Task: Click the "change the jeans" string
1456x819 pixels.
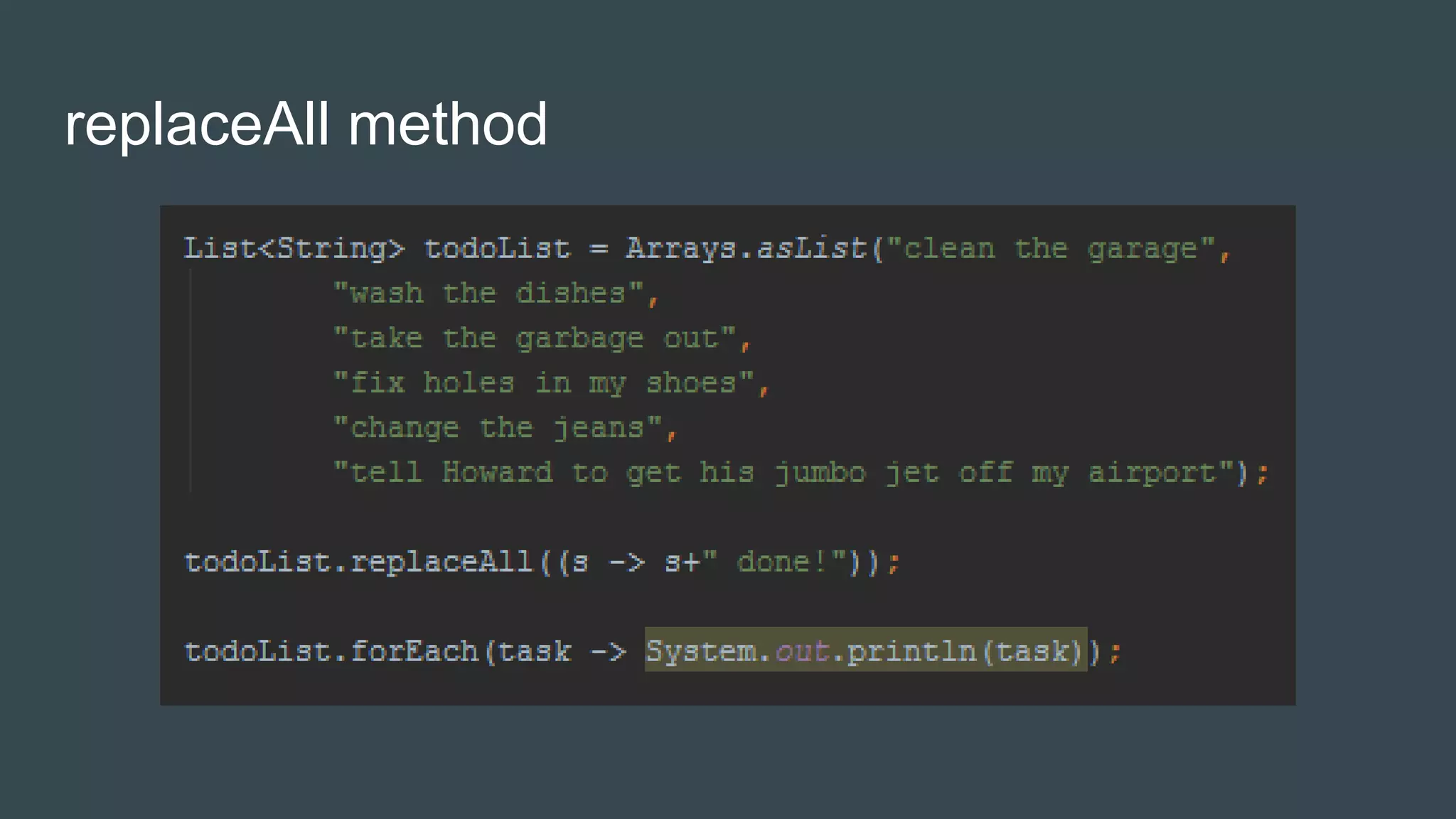Action: (498, 428)
